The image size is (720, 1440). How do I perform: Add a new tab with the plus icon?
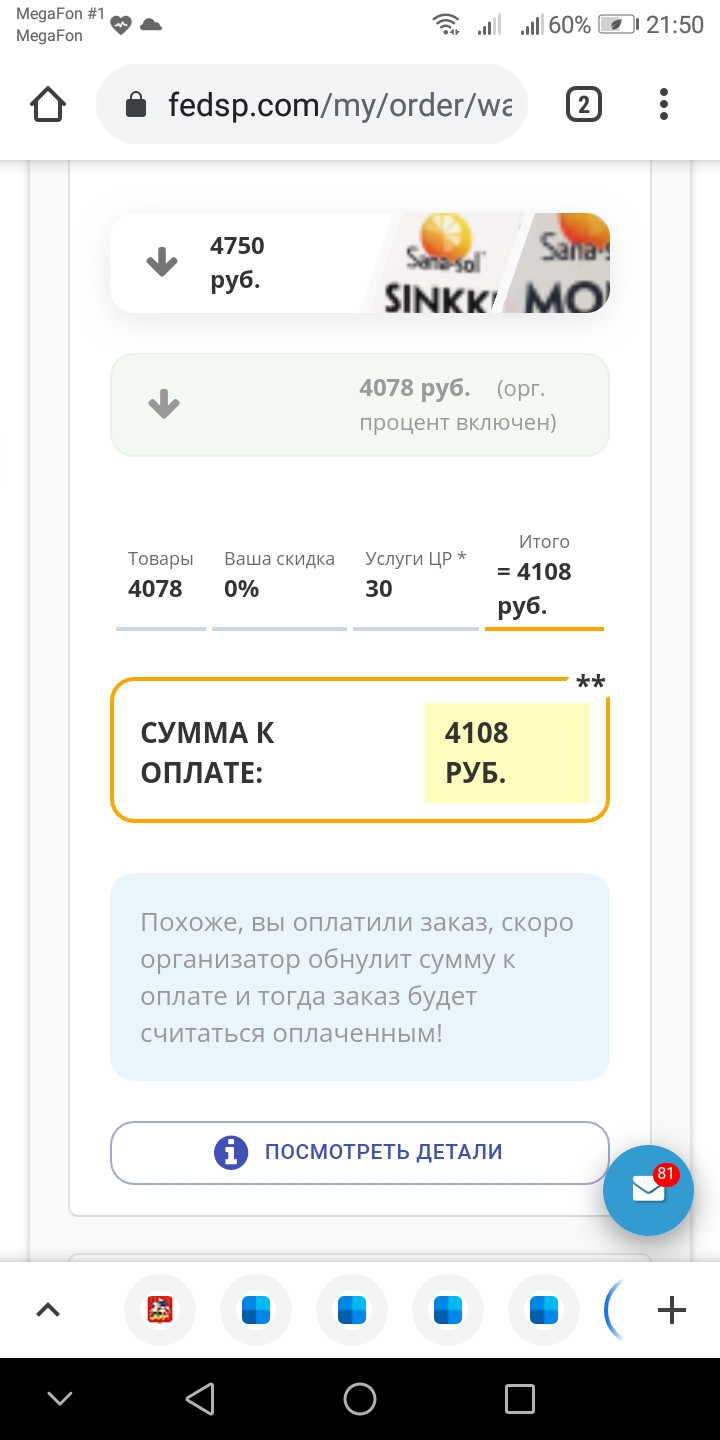672,1309
